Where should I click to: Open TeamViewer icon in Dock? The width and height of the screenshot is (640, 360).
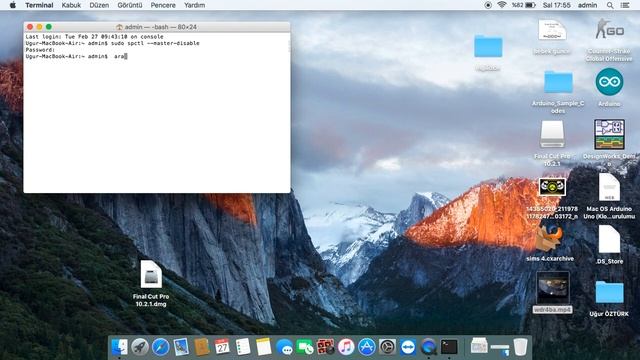point(408,347)
